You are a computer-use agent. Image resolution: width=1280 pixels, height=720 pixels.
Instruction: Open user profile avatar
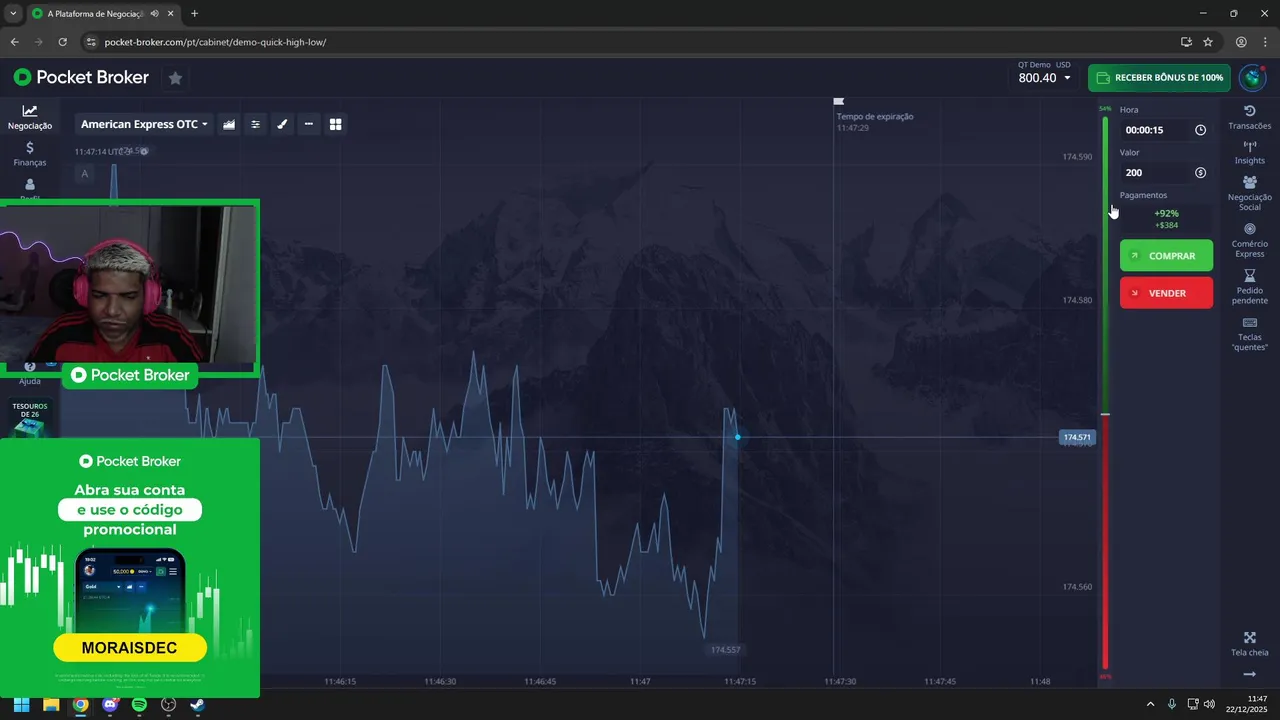(x=1252, y=77)
